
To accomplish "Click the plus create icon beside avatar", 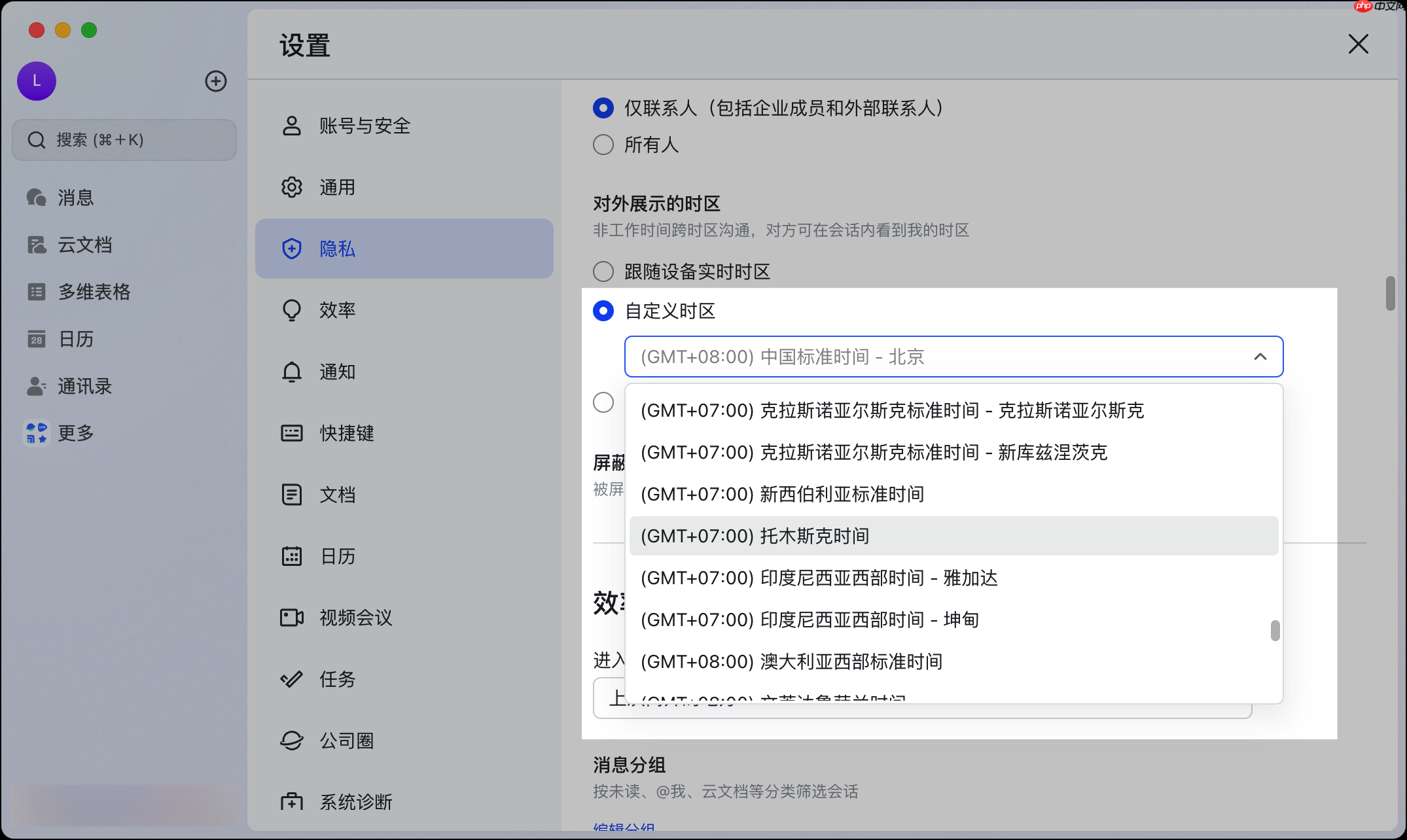I will [x=216, y=81].
